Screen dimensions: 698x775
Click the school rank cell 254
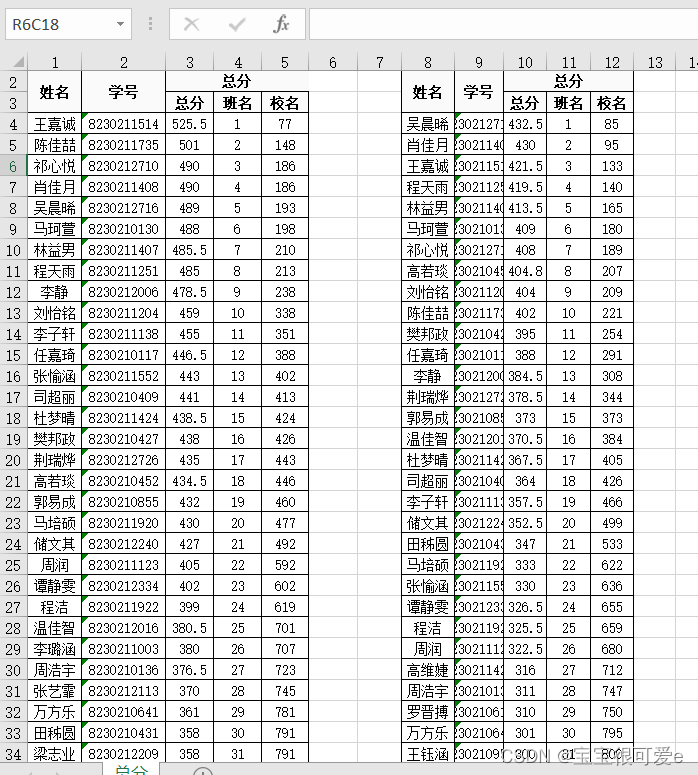(x=612, y=334)
